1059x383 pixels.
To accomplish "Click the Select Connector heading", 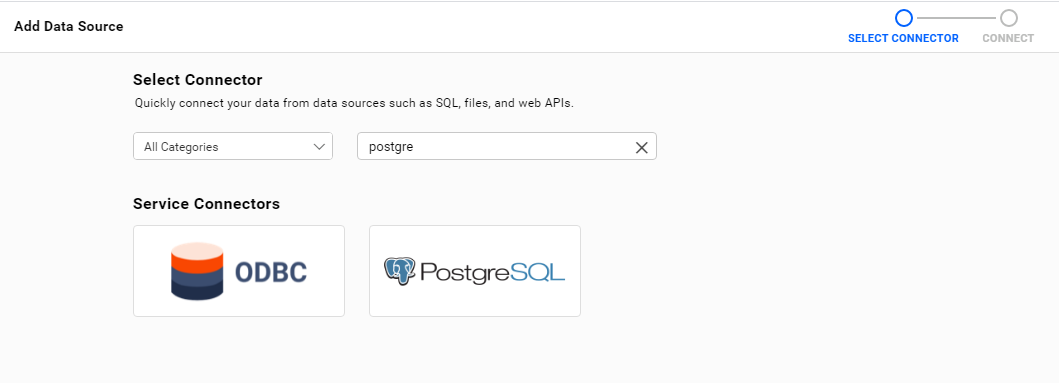I will pyautogui.click(x=198, y=80).
